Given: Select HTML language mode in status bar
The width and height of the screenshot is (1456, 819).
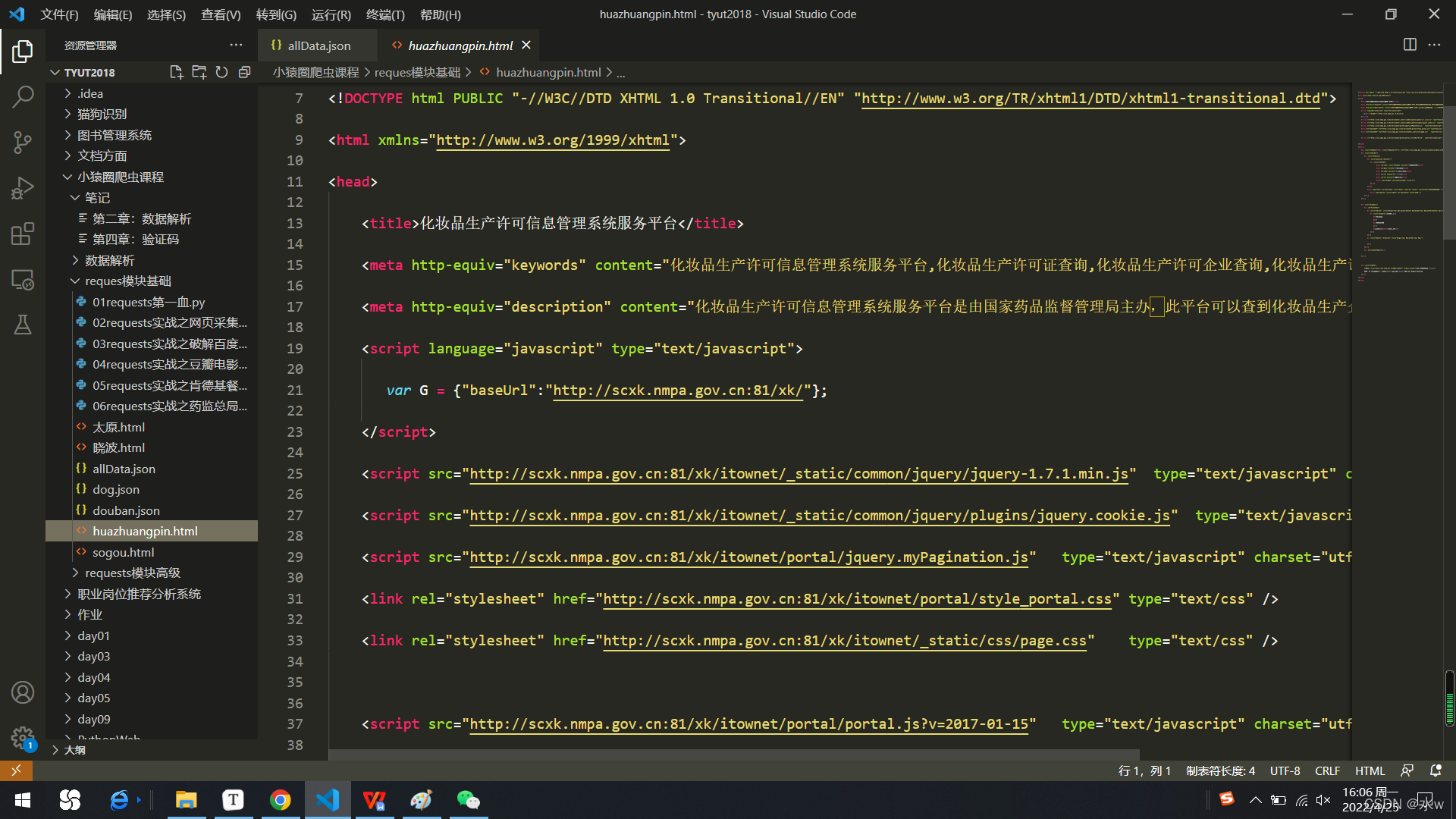Looking at the screenshot, I should pyautogui.click(x=1370, y=770).
